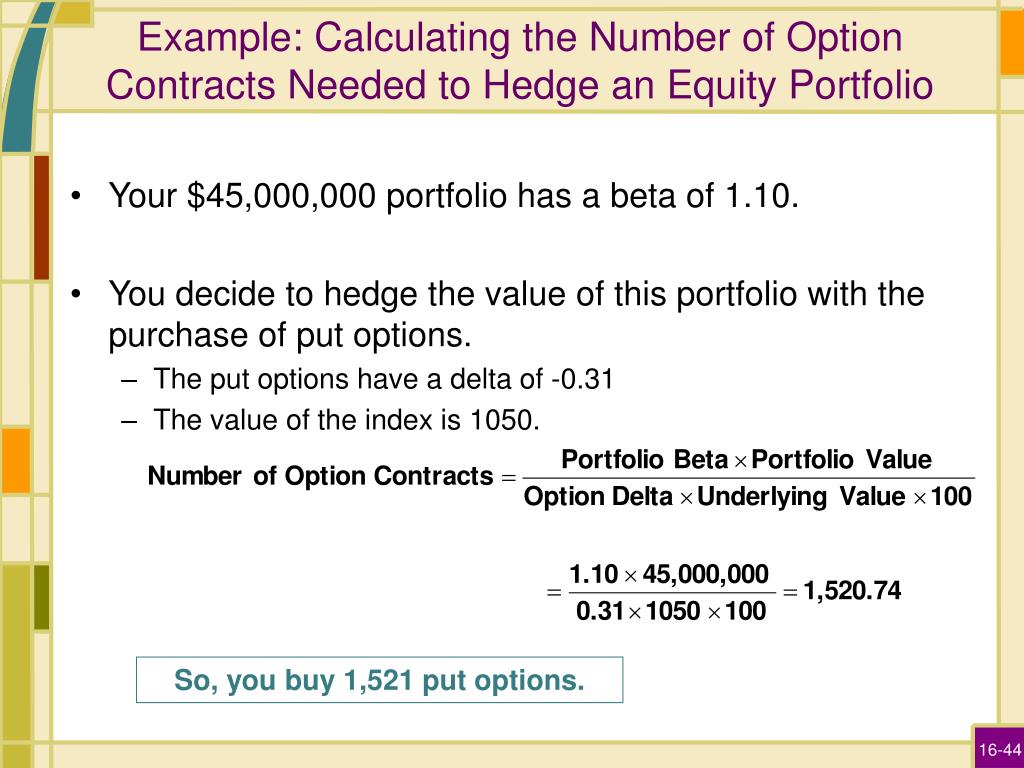Image resolution: width=1024 pixels, height=768 pixels.
Task: Click the first bullet point marker
Action: click(x=76, y=196)
